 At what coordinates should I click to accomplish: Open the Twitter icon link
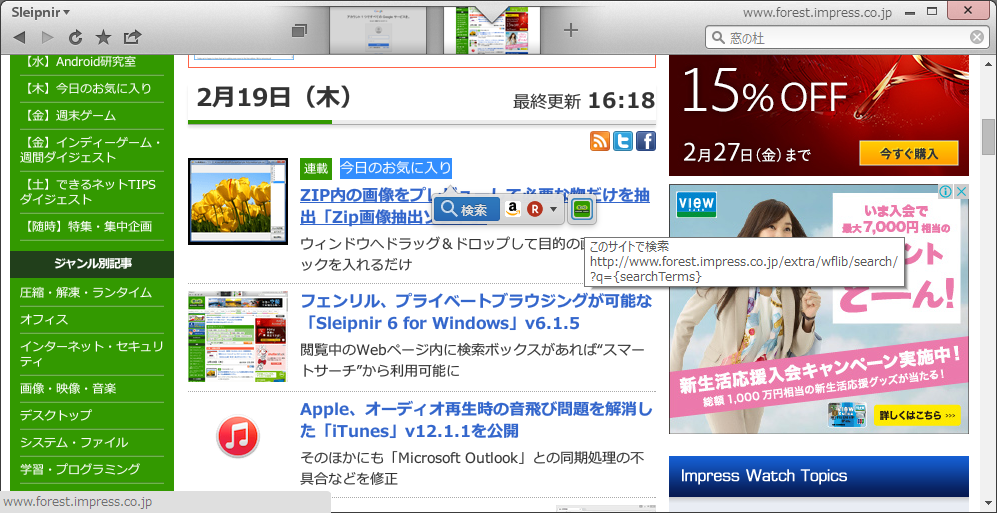[x=622, y=140]
